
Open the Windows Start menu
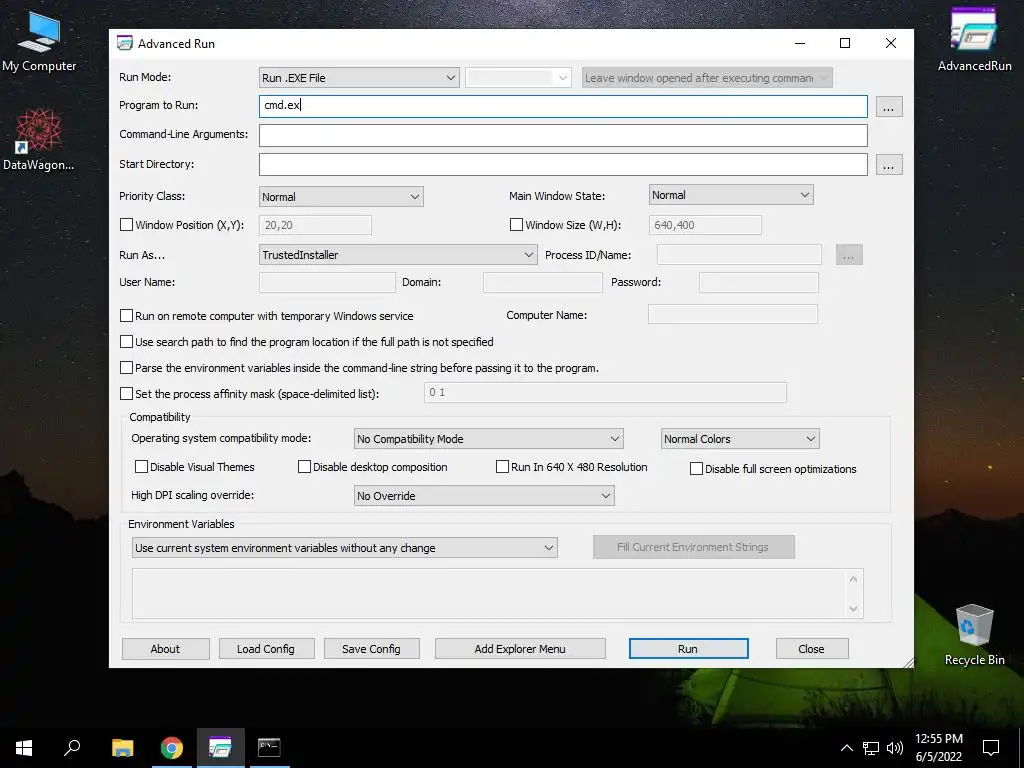coord(24,748)
